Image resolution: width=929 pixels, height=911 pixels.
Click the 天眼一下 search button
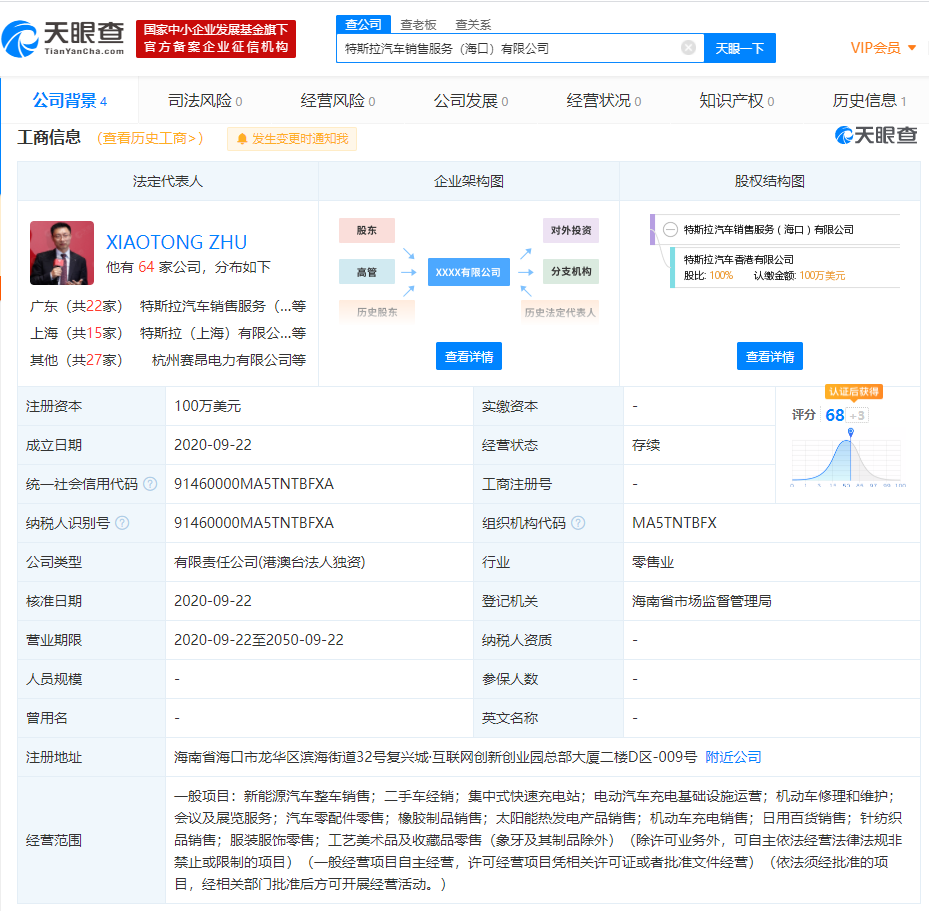pos(739,47)
